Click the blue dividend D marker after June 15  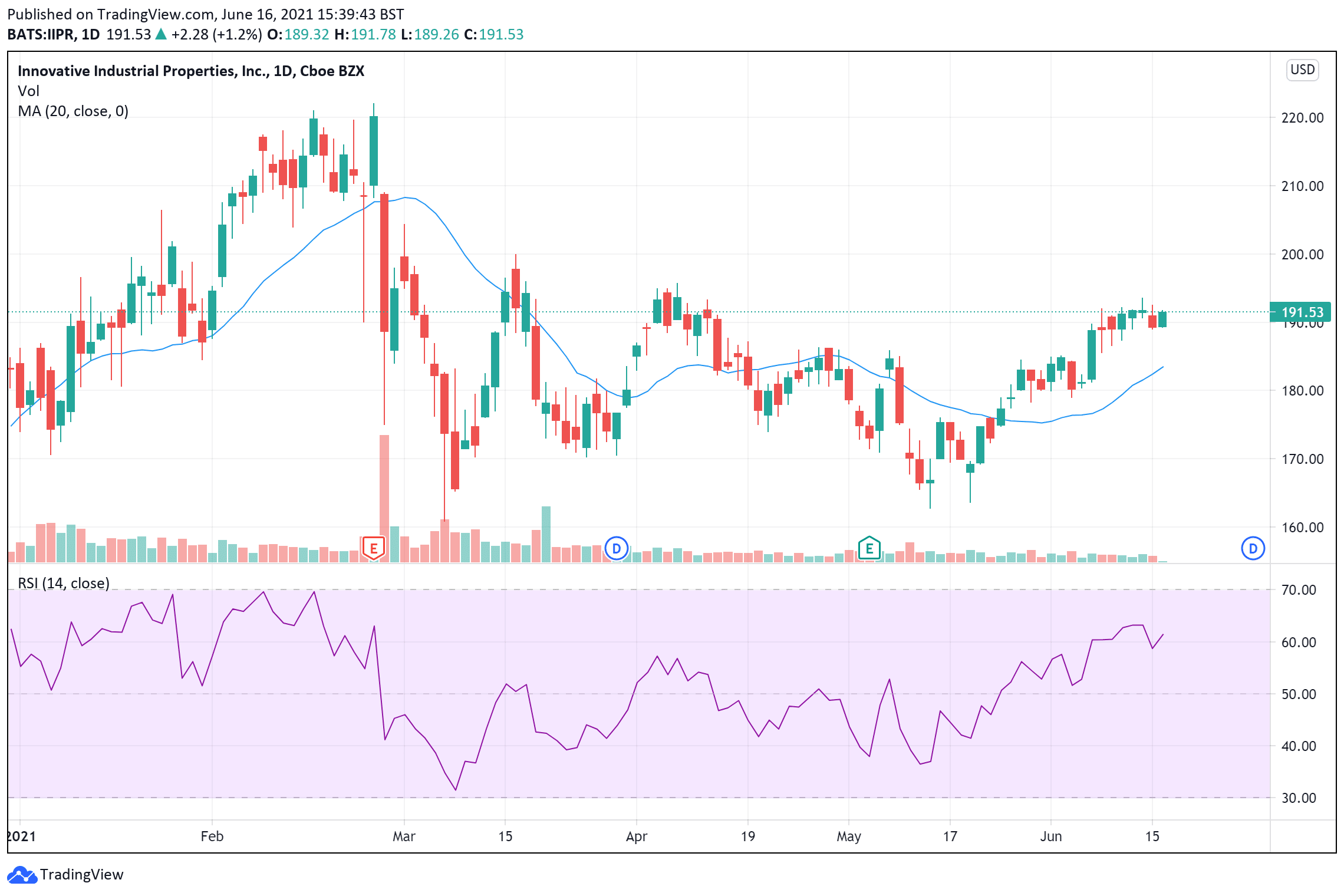[1253, 549]
